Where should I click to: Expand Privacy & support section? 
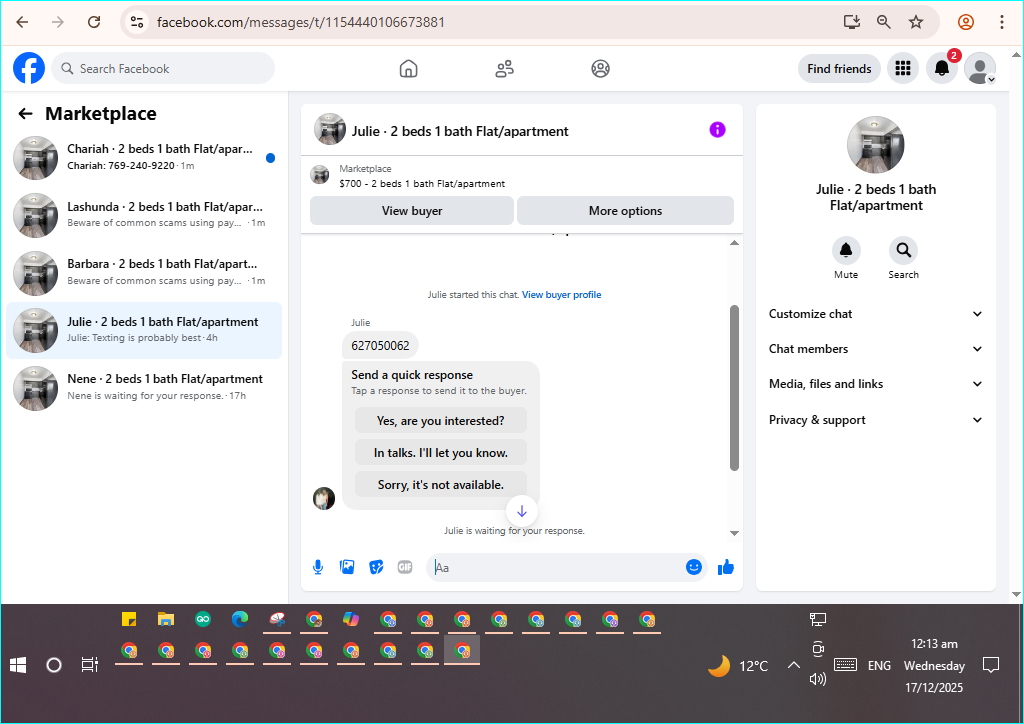pos(875,420)
